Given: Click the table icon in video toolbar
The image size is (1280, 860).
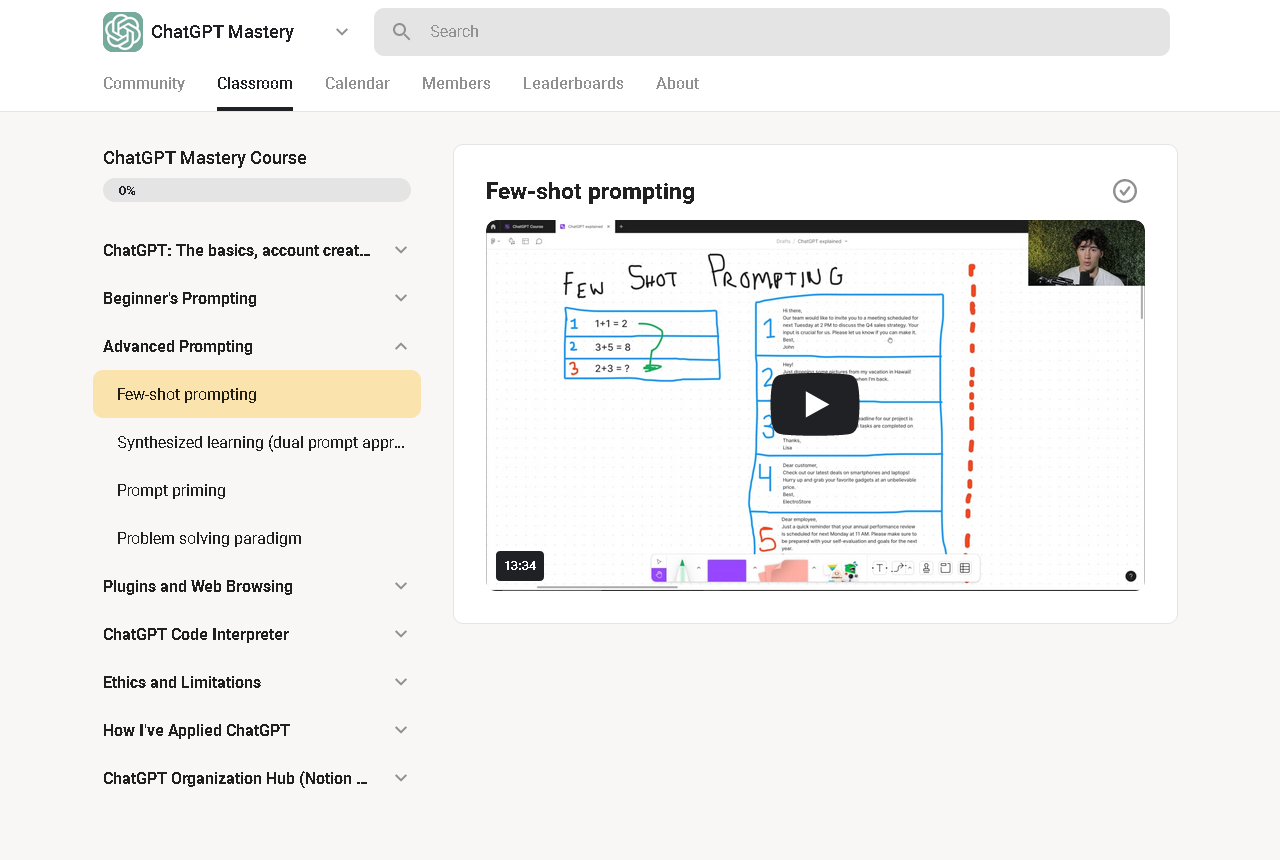Looking at the screenshot, I should point(965,568).
